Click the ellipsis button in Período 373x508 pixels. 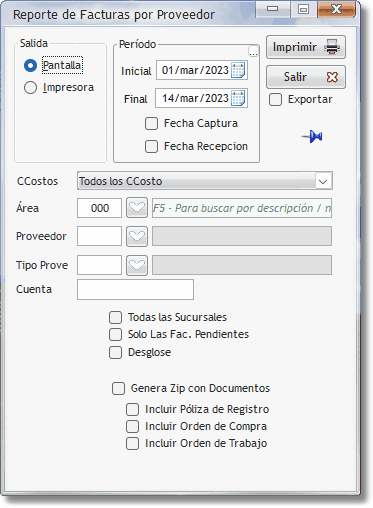(253, 51)
